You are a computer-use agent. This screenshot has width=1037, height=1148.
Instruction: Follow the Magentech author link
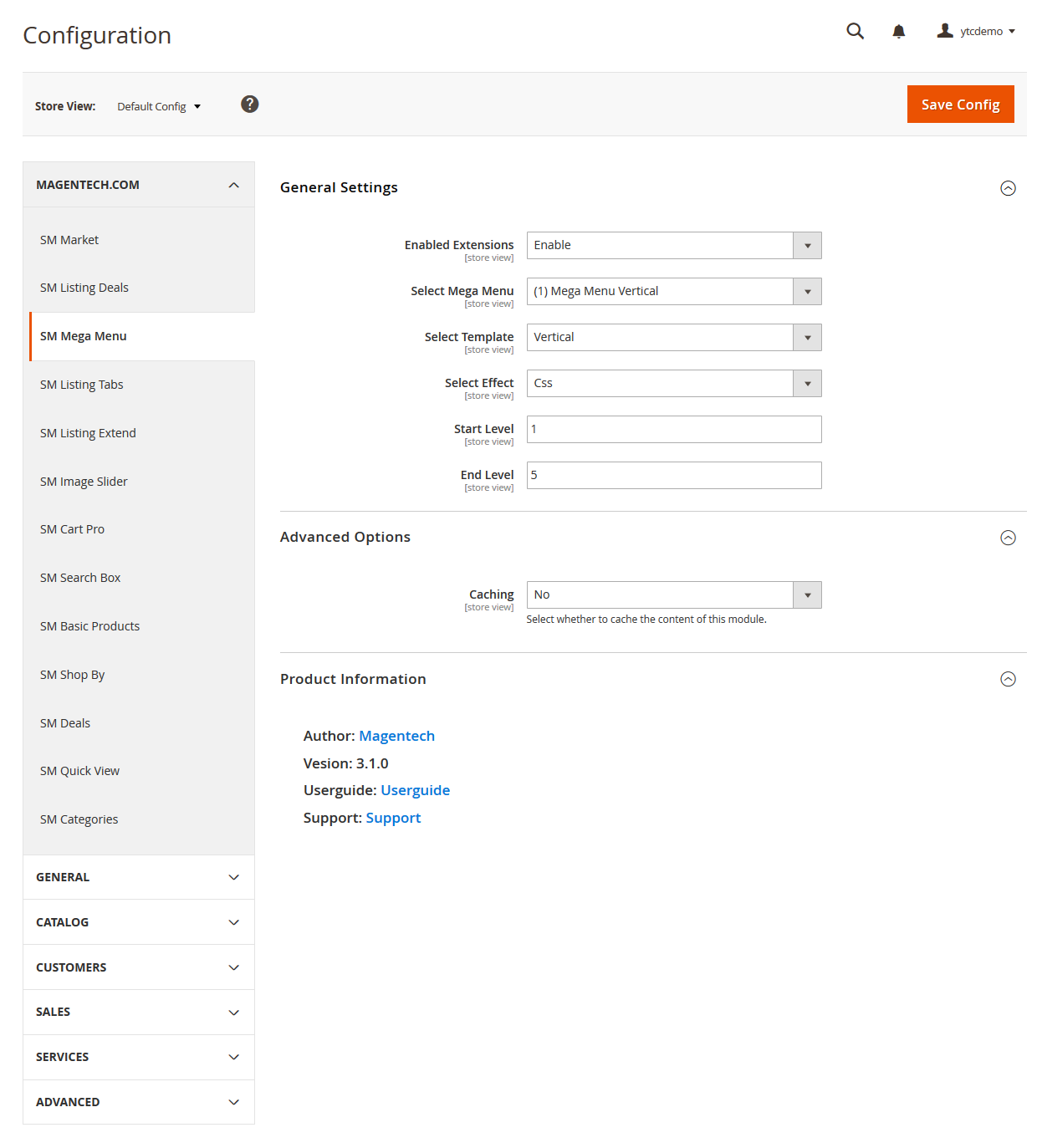point(396,736)
